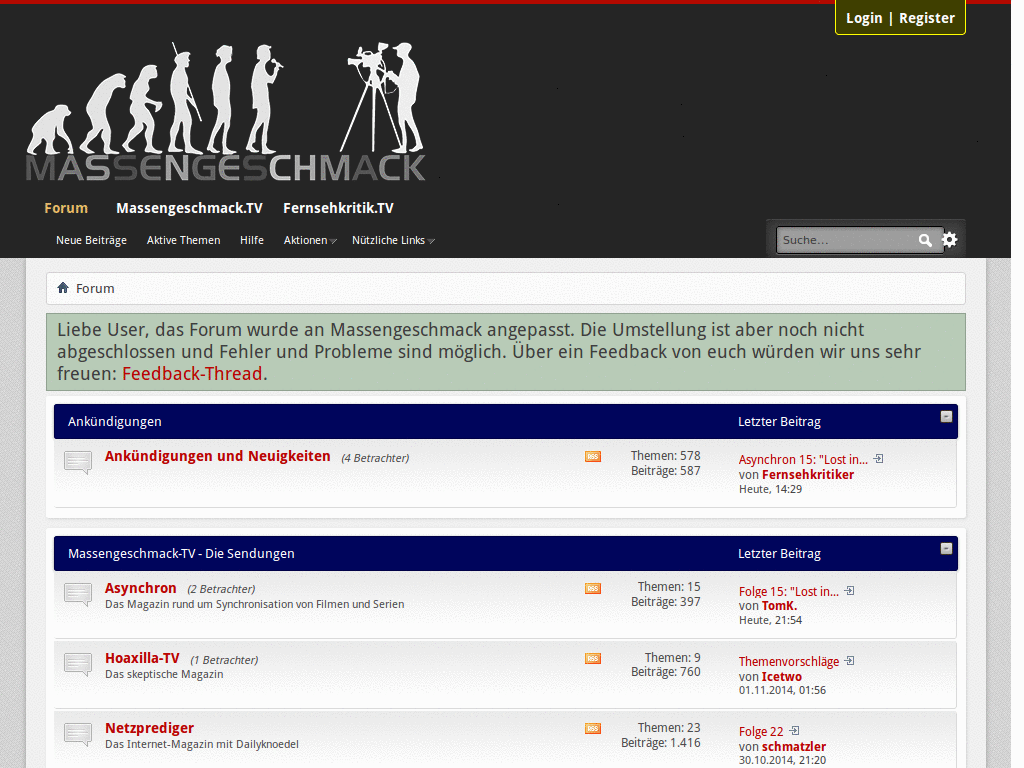Click the (2 Betrachter) text
The width and height of the screenshot is (1024, 768).
(x=221, y=590)
